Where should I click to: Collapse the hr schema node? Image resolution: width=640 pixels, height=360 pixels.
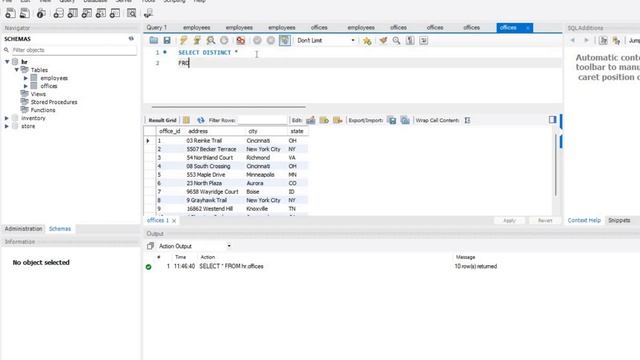(x=7, y=62)
